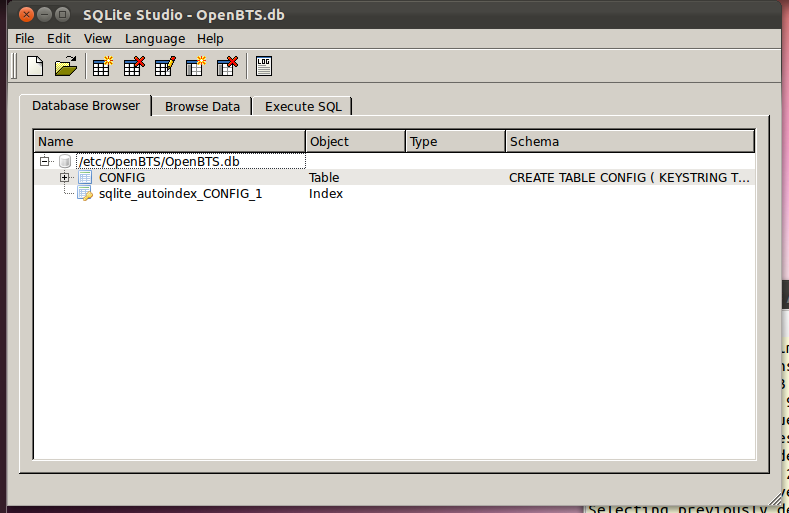Select the Database Browser tab

(x=86, y=105)
